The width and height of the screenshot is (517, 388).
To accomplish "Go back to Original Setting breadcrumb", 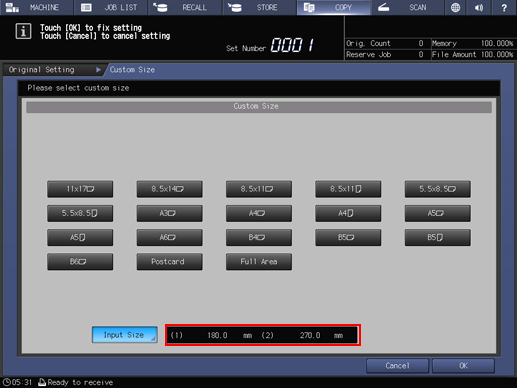I will [52, 70].
